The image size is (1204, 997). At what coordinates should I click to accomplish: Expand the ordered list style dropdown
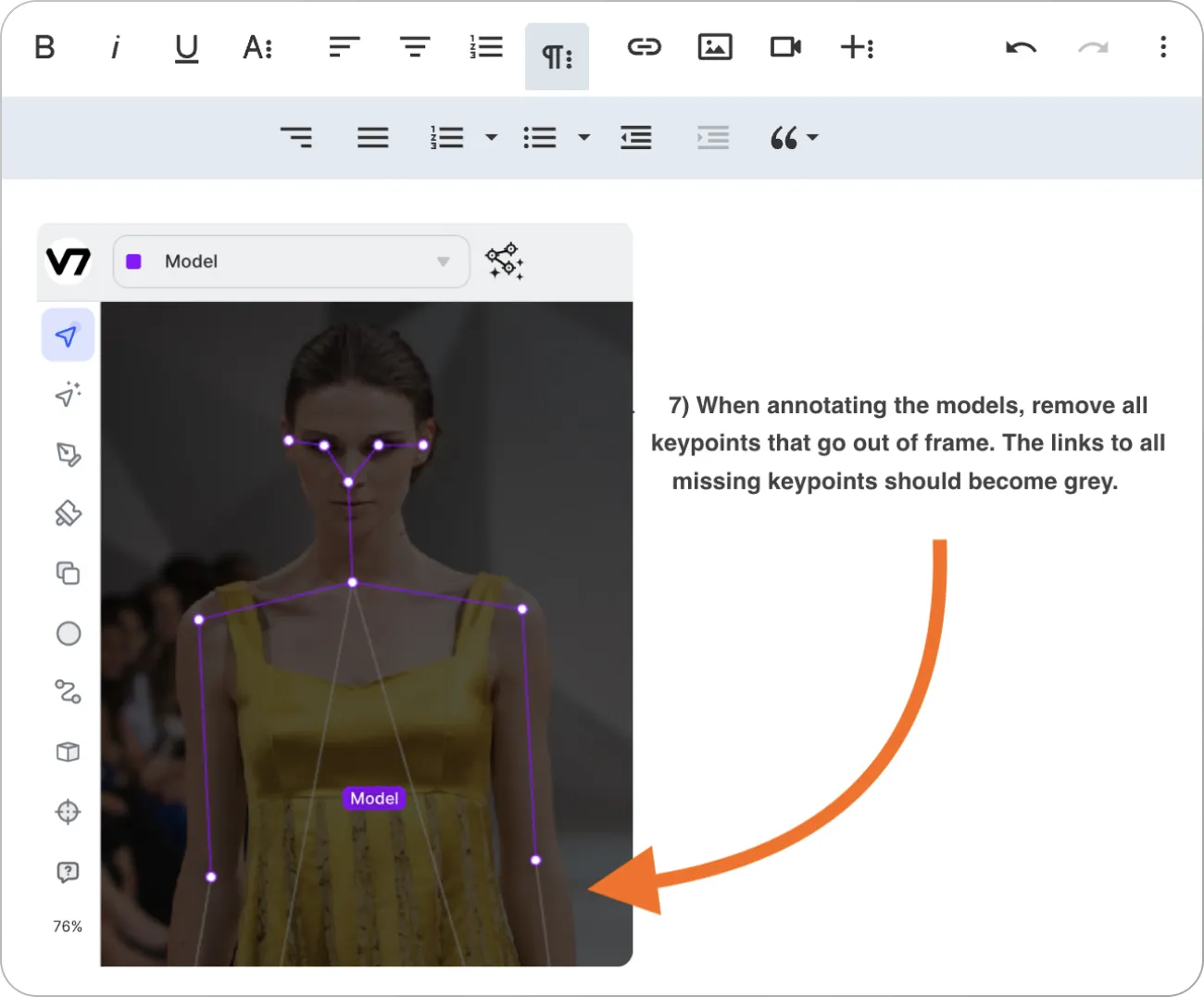[492, 138]
